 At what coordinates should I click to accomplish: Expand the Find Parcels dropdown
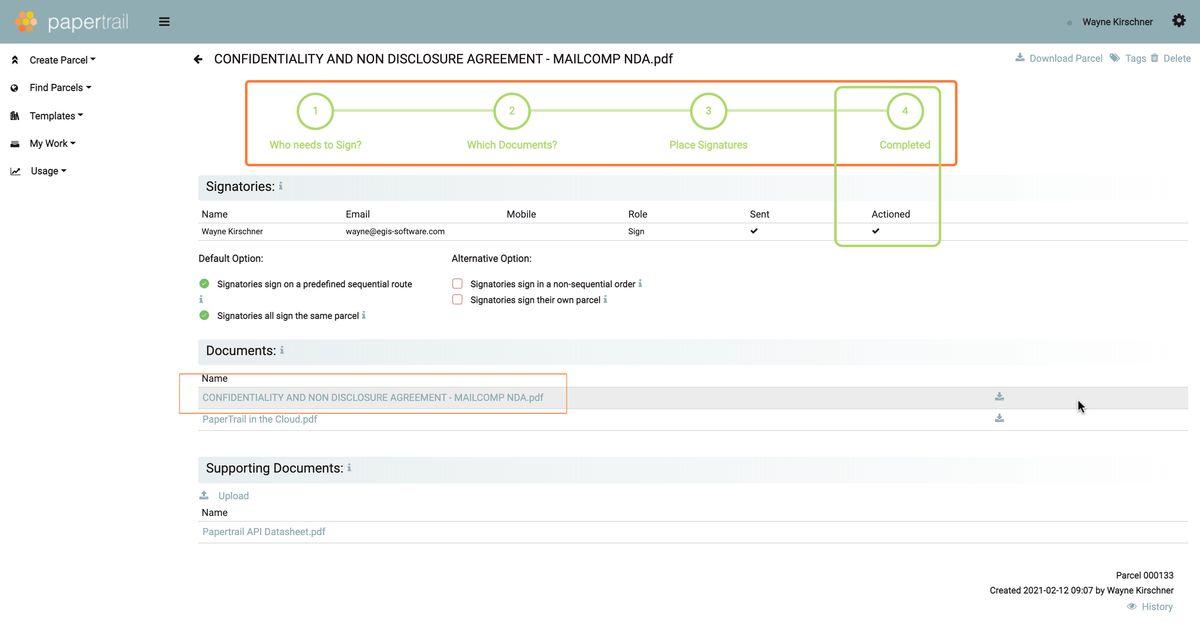60,88
